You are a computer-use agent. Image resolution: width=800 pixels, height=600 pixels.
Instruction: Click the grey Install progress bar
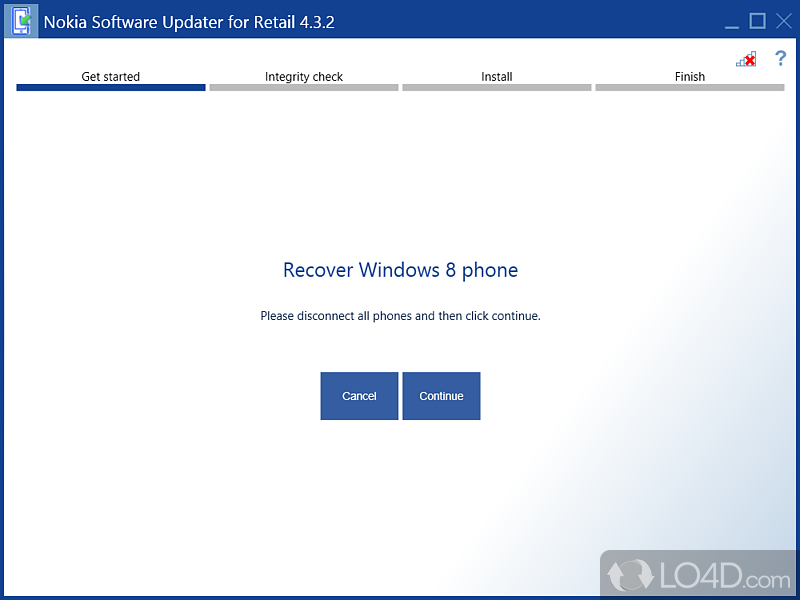point(496,88)
